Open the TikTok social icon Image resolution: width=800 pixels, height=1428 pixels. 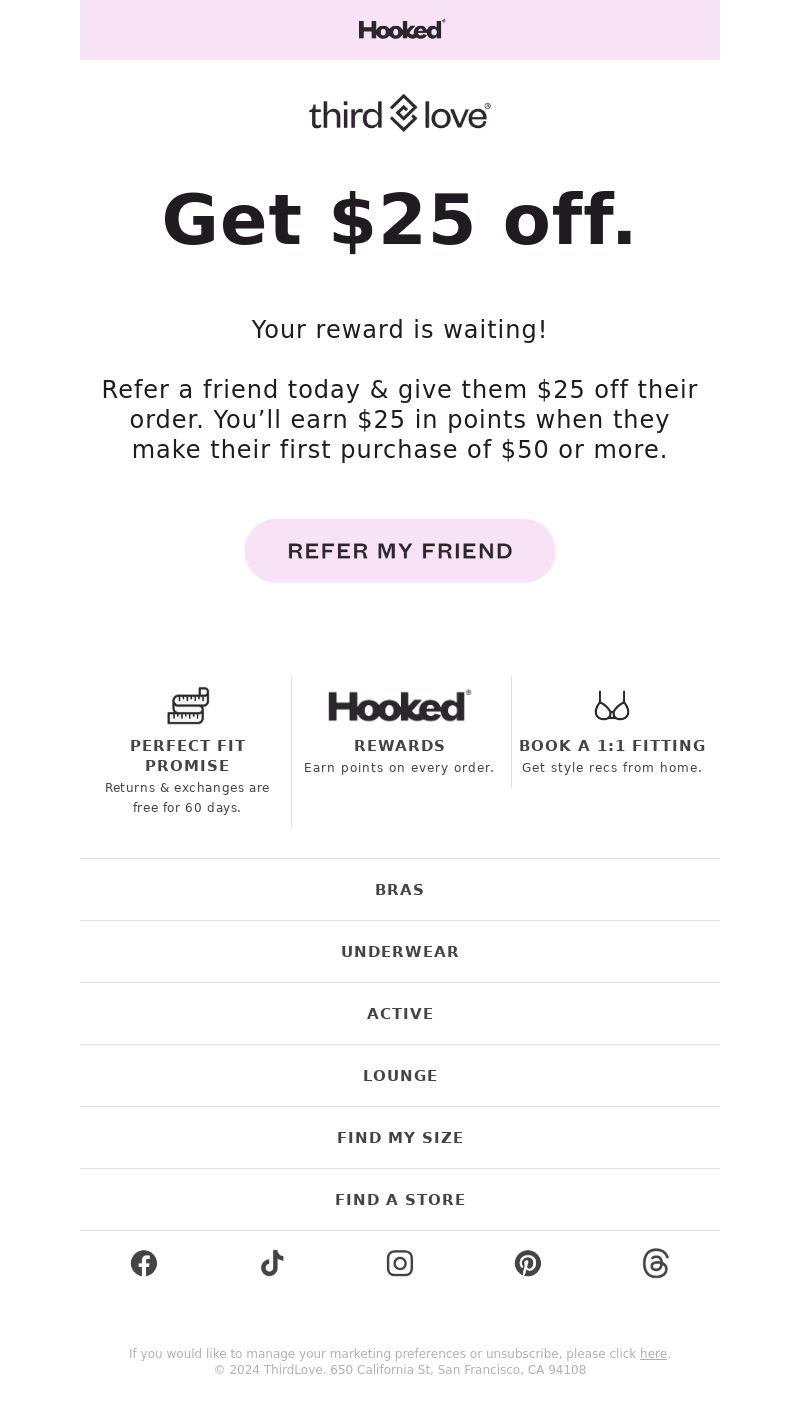pos(272,1263)
